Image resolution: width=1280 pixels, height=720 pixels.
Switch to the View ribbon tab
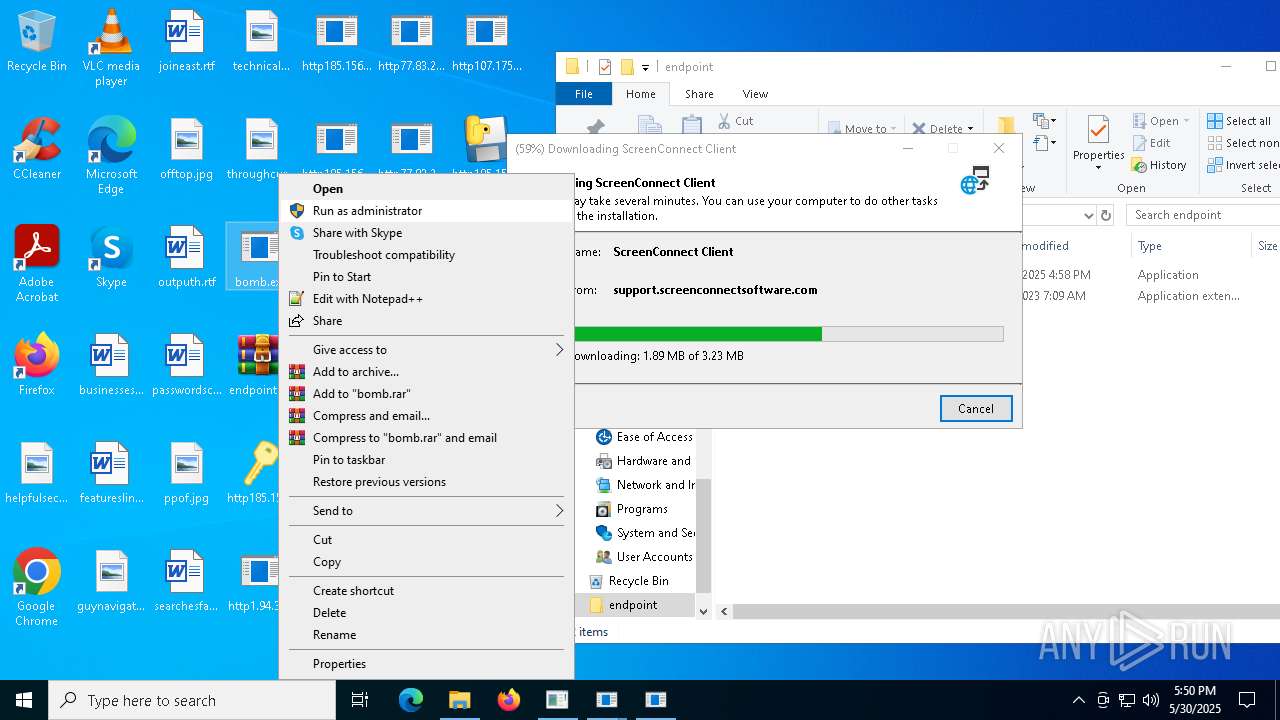click(x=755, y=94)
